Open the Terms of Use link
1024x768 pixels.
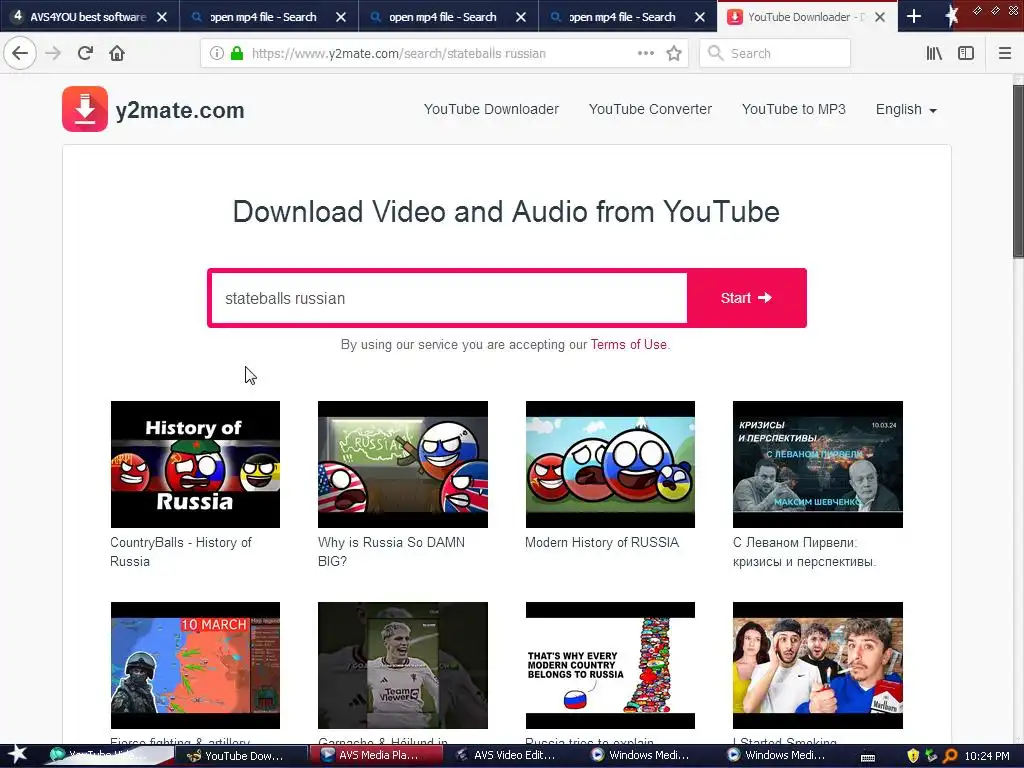pos(628,344)
